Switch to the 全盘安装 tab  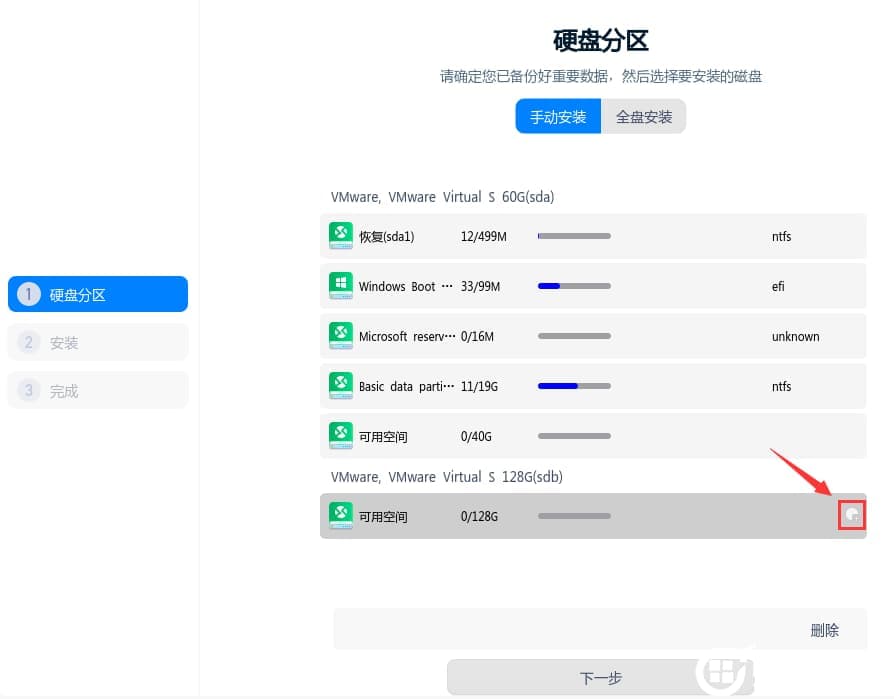click(x=643, y=116)
